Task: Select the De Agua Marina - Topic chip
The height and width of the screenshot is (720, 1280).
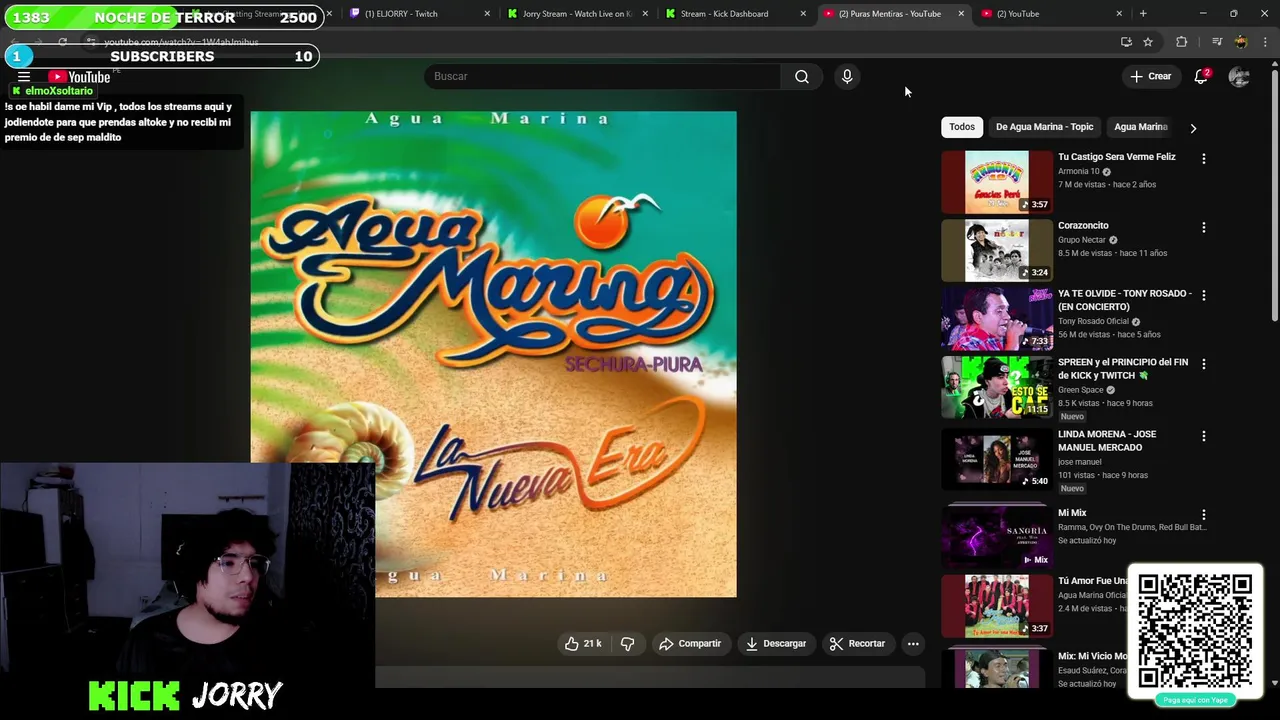Action: tap(1044, 127)
